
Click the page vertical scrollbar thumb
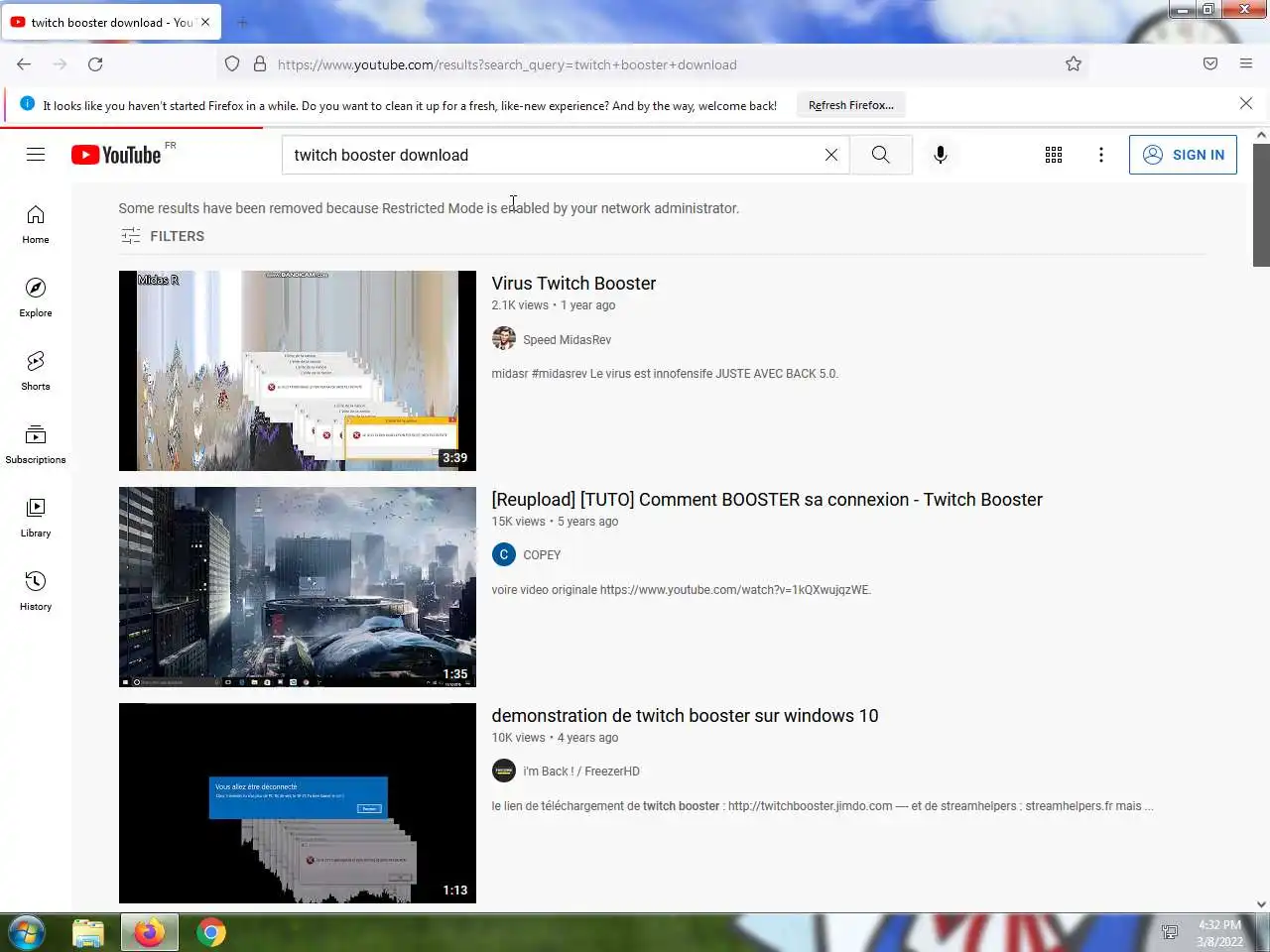point(1261,205)
